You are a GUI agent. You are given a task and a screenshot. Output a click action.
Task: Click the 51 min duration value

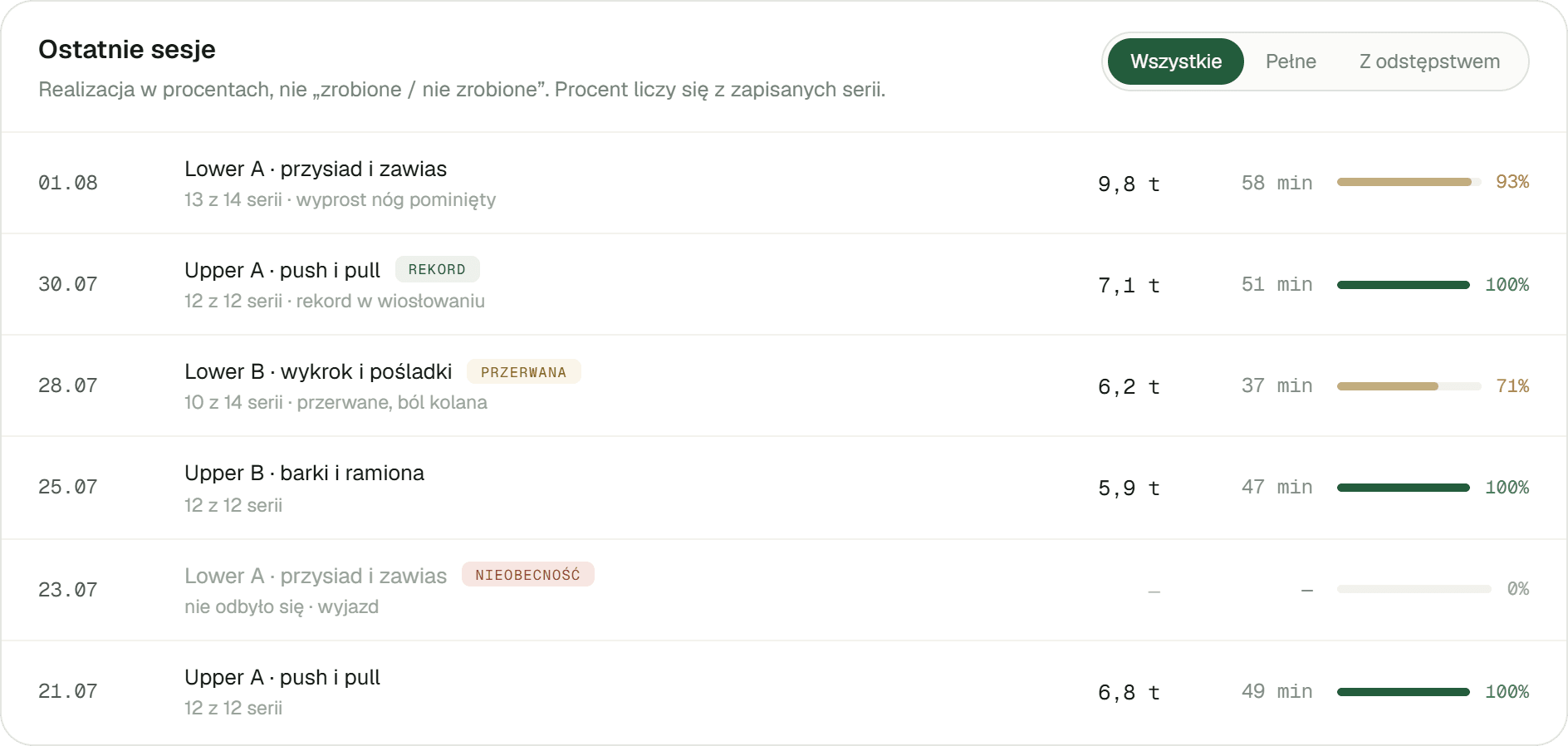[1276, 285]
